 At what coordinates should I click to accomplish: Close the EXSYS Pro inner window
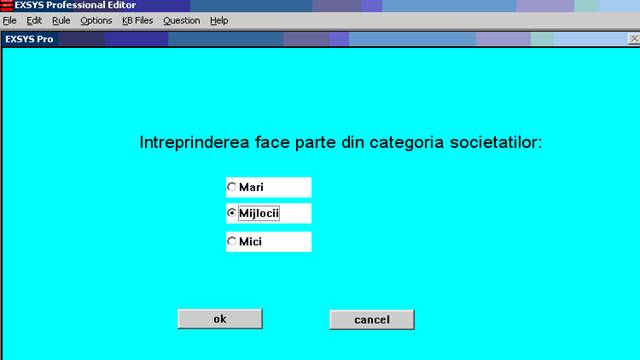[x=634, y=39]
